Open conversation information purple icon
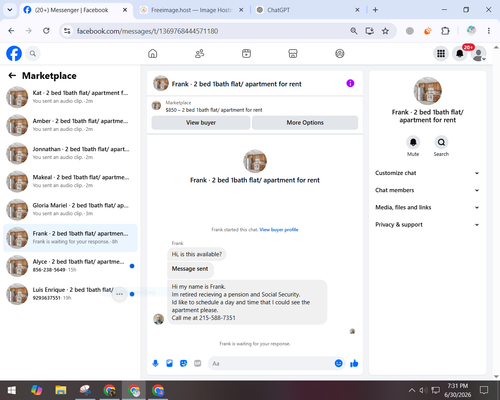Image resolution: width=500 pixels, height=400 pixels. click(x=350, y=83)
